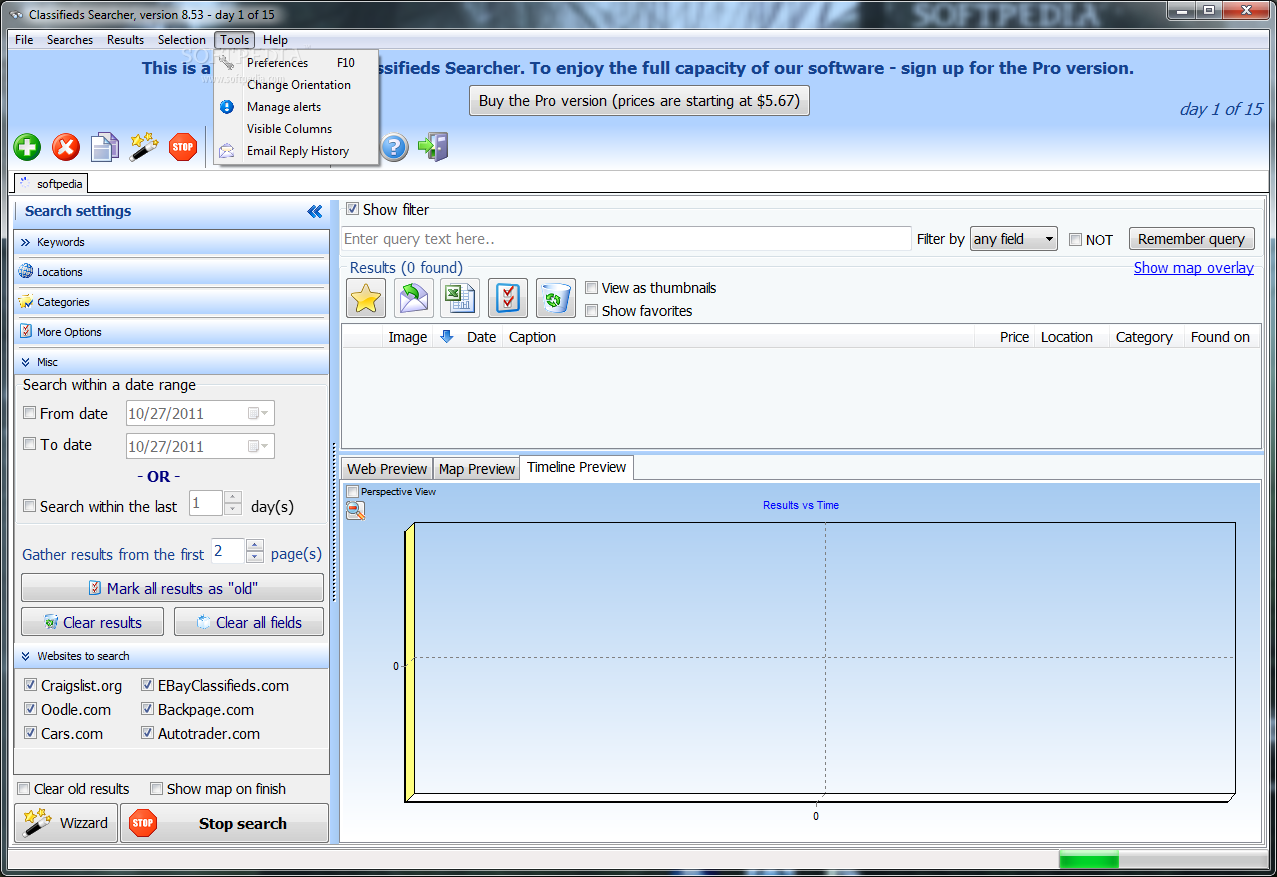The height and width of the screenshot is (877, 1277).
Task: Click the magnifier zoom icon in Timeline Preview
Action: point(355,511)
